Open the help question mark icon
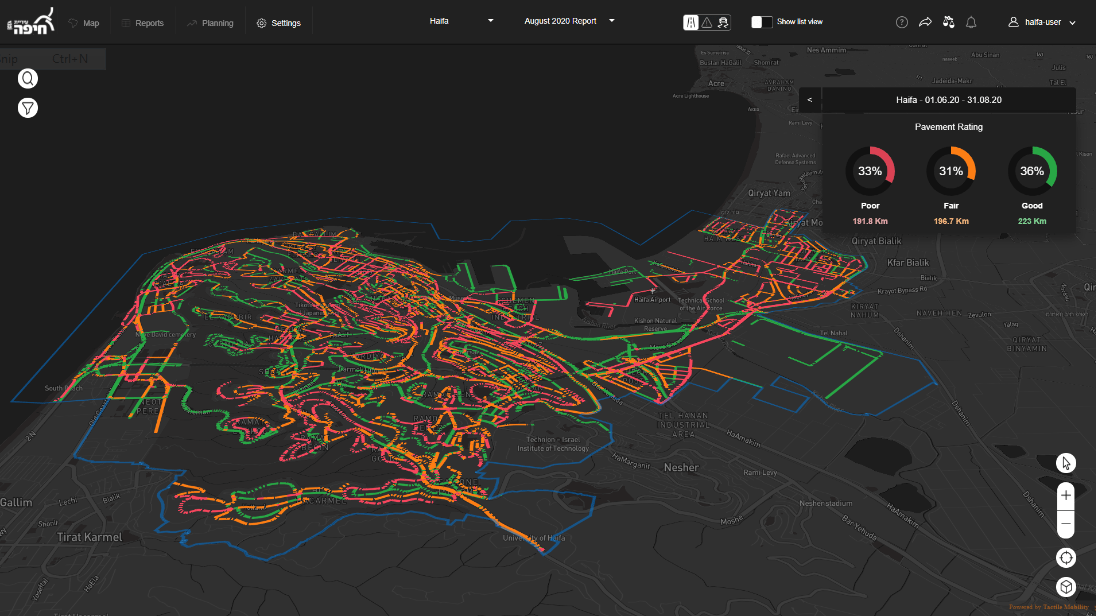The height and width of the screenshot is (616, 1096). click(902, 22)
